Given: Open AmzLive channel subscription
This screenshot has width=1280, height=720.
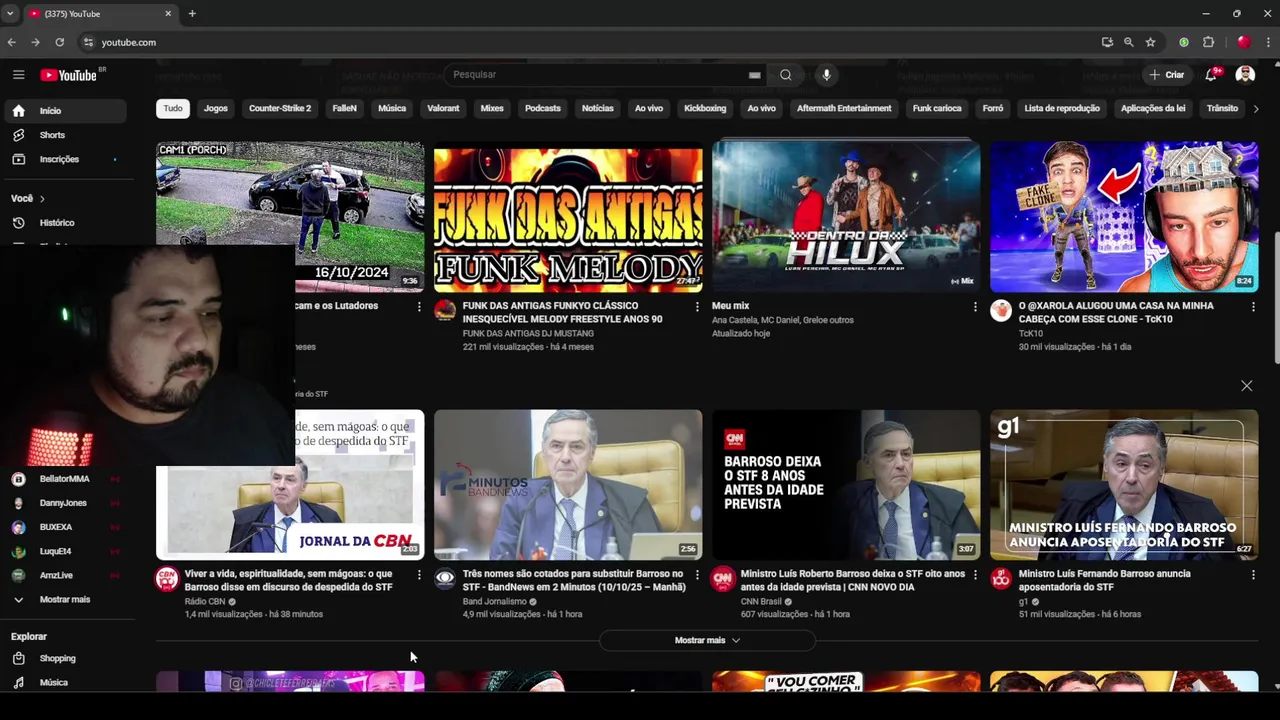Looking at the screenshot, I should (65, 575).
